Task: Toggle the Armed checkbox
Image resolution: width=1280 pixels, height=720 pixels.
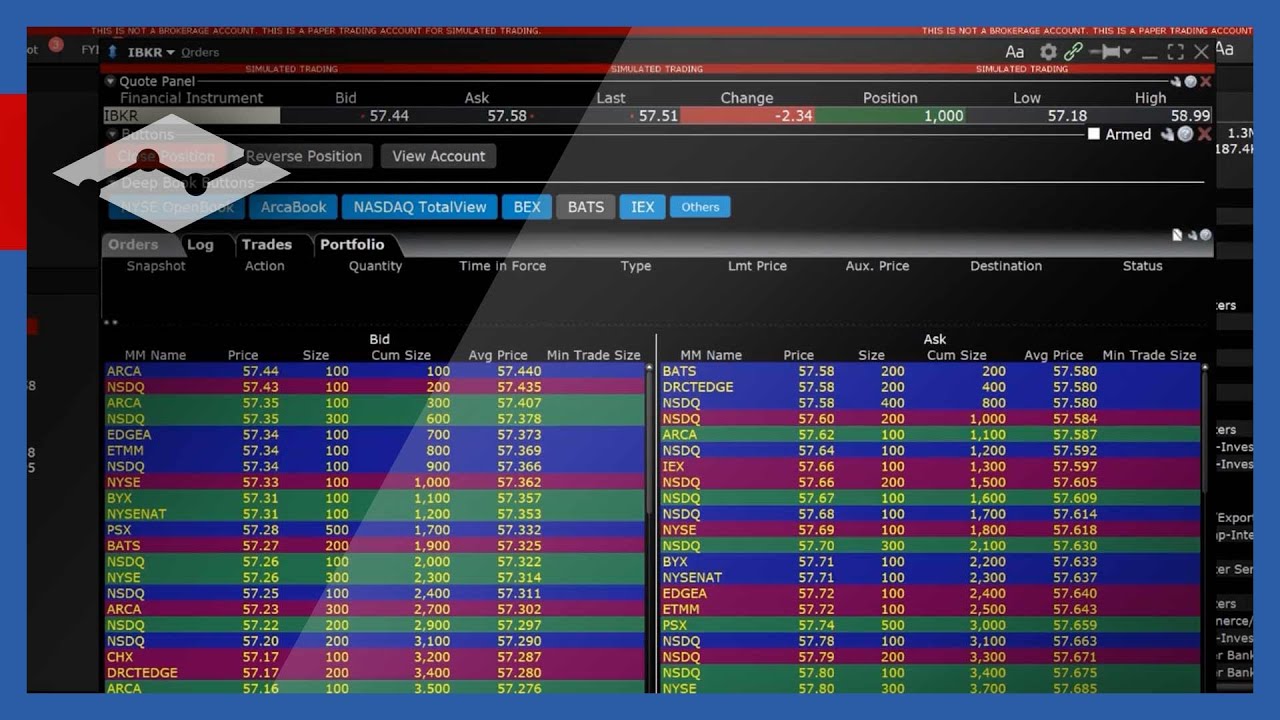Action: (x=1094, y=134)
